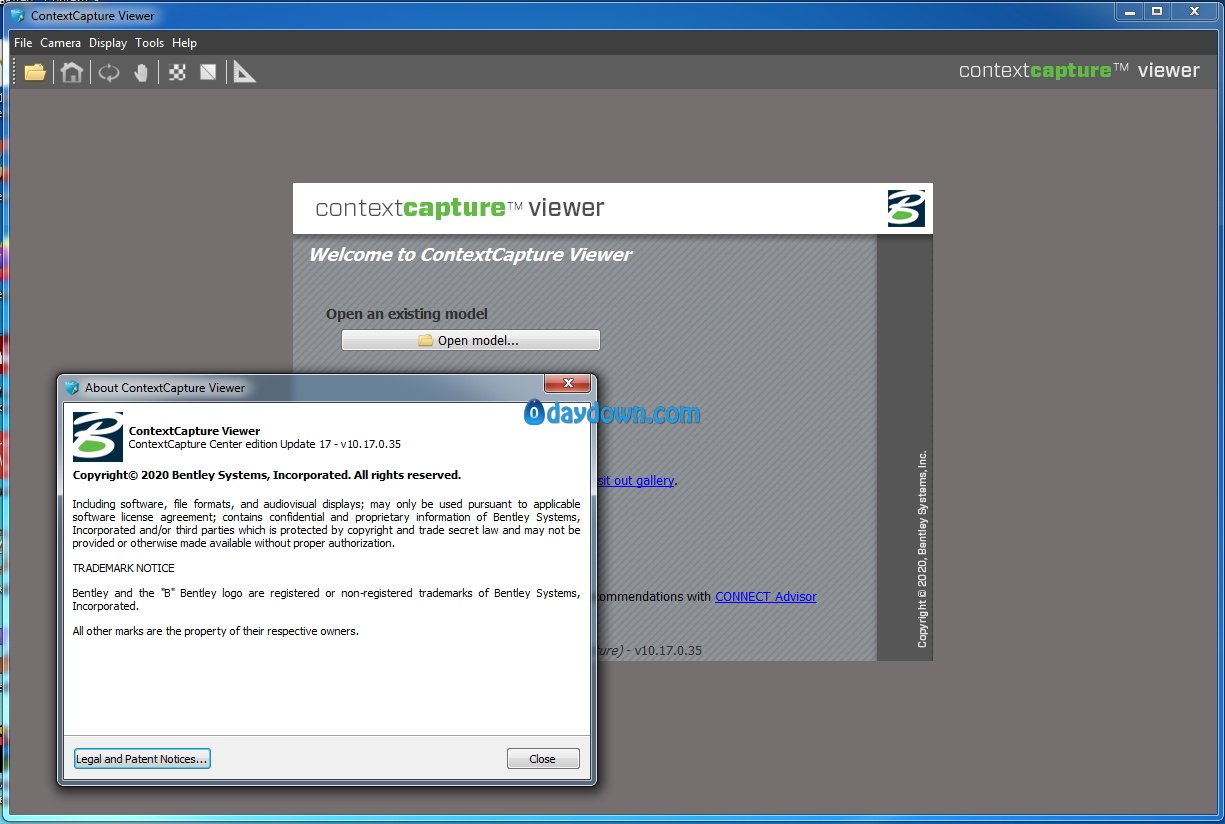Screen dimensions: 1225x824
Task: Dismiss the About dialog with the X
Action: click(567, 384)
